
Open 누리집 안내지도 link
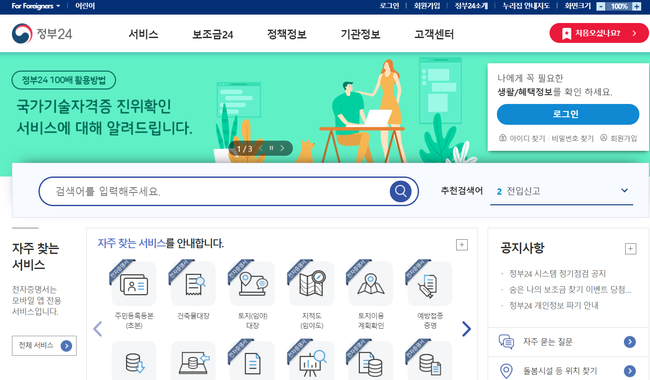[526, 6]
